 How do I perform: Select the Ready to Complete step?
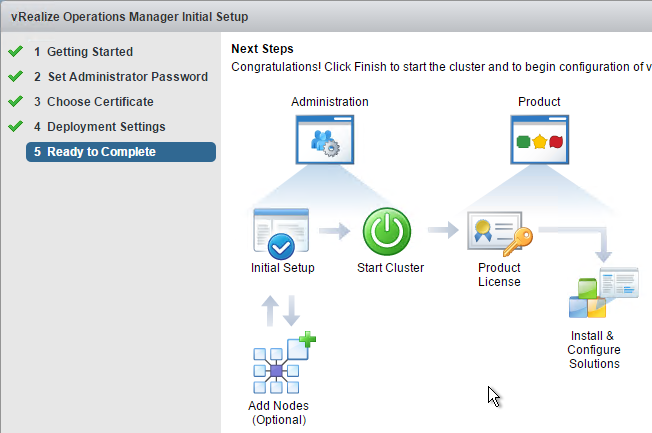(x=121, y=152)
